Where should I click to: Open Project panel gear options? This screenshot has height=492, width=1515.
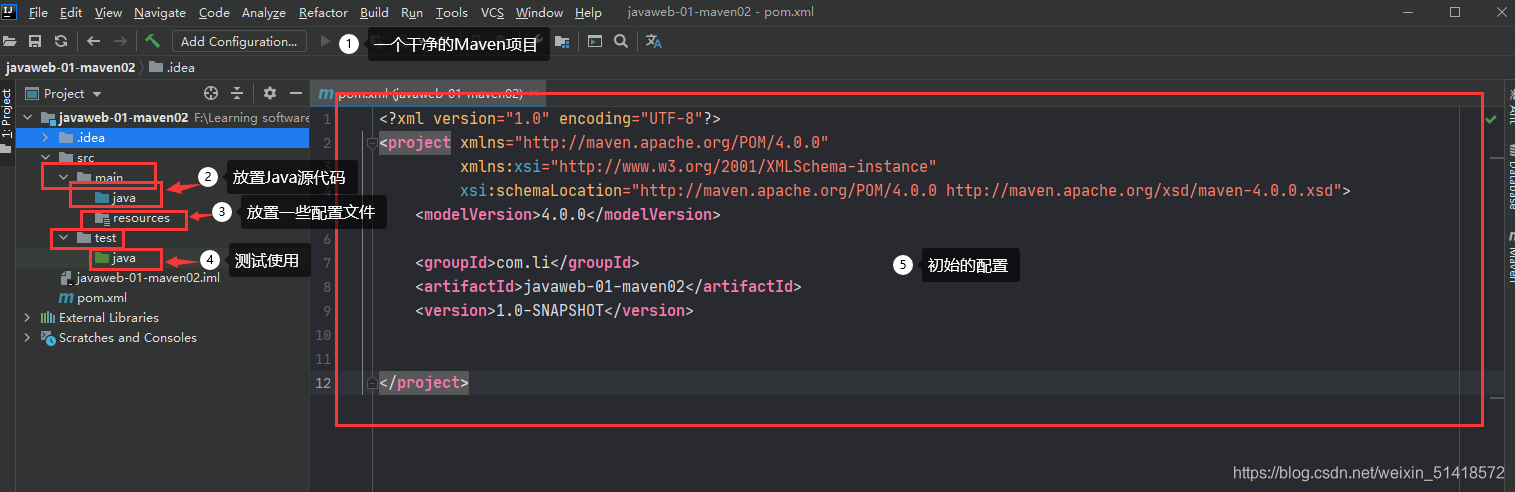click(269, 93)
